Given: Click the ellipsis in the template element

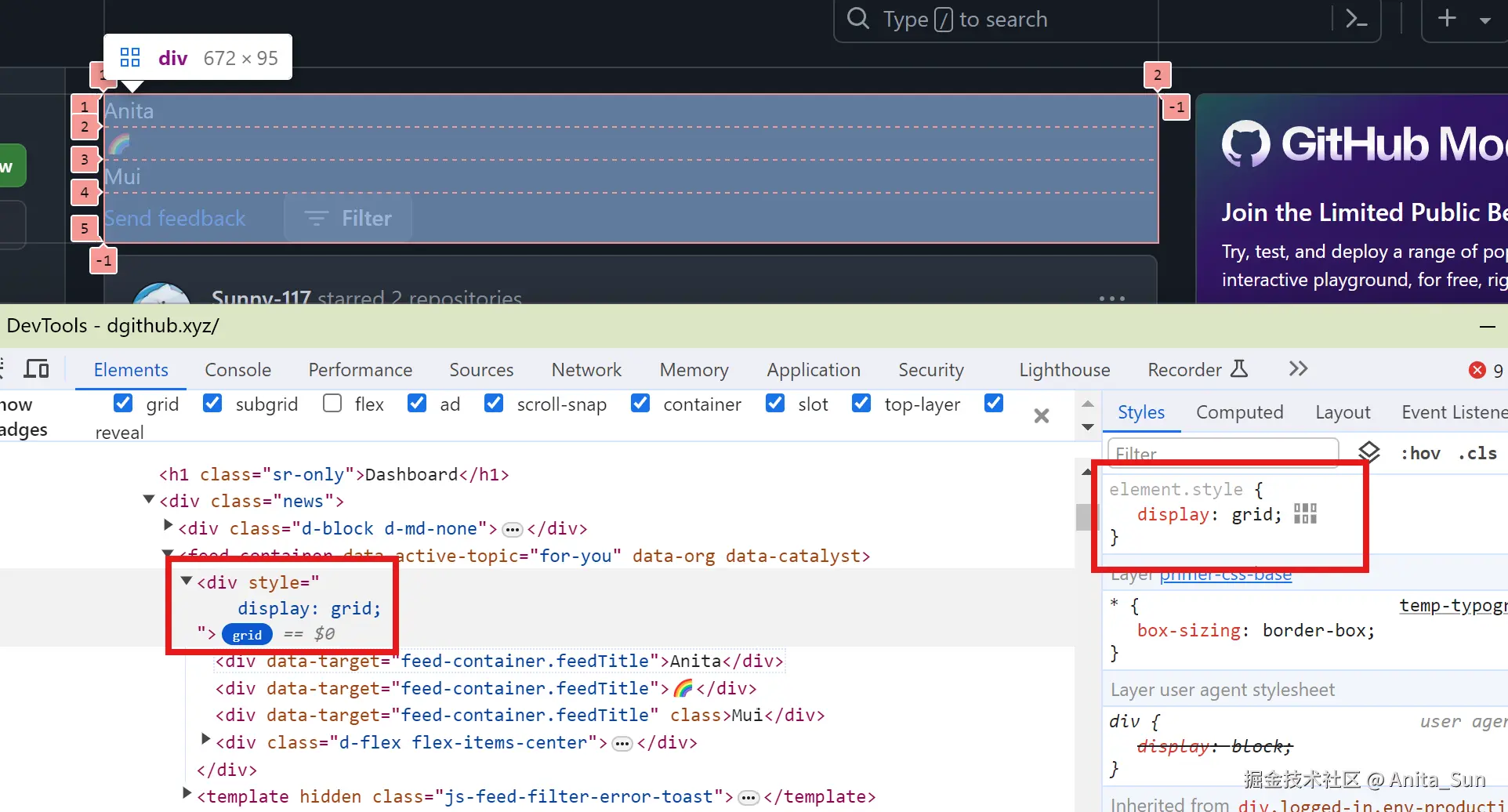Looking at the screenshot, I should (x=749, y=798).
